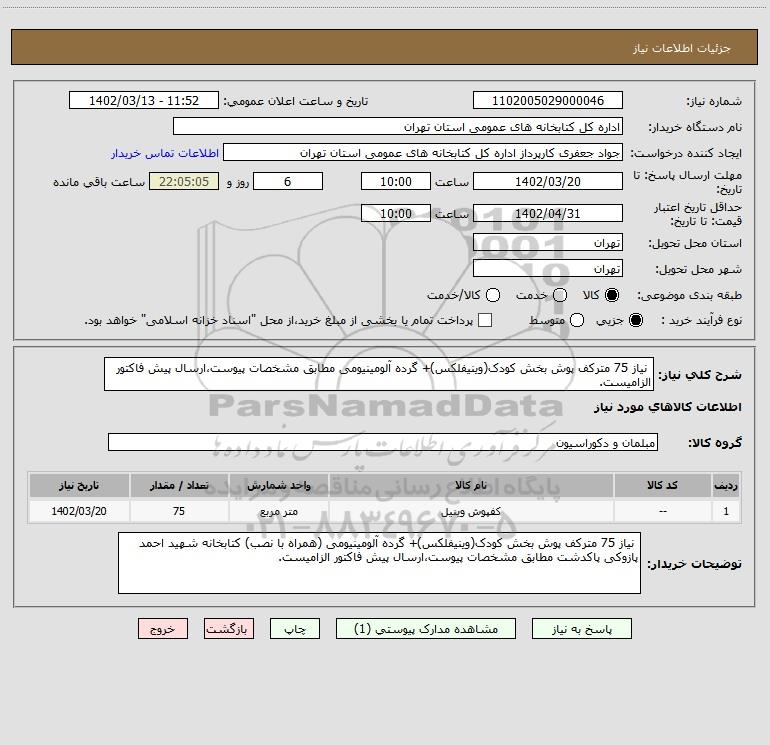
Task: Open the اطلاعات تماس خریدار link
Action: point(165,153)
